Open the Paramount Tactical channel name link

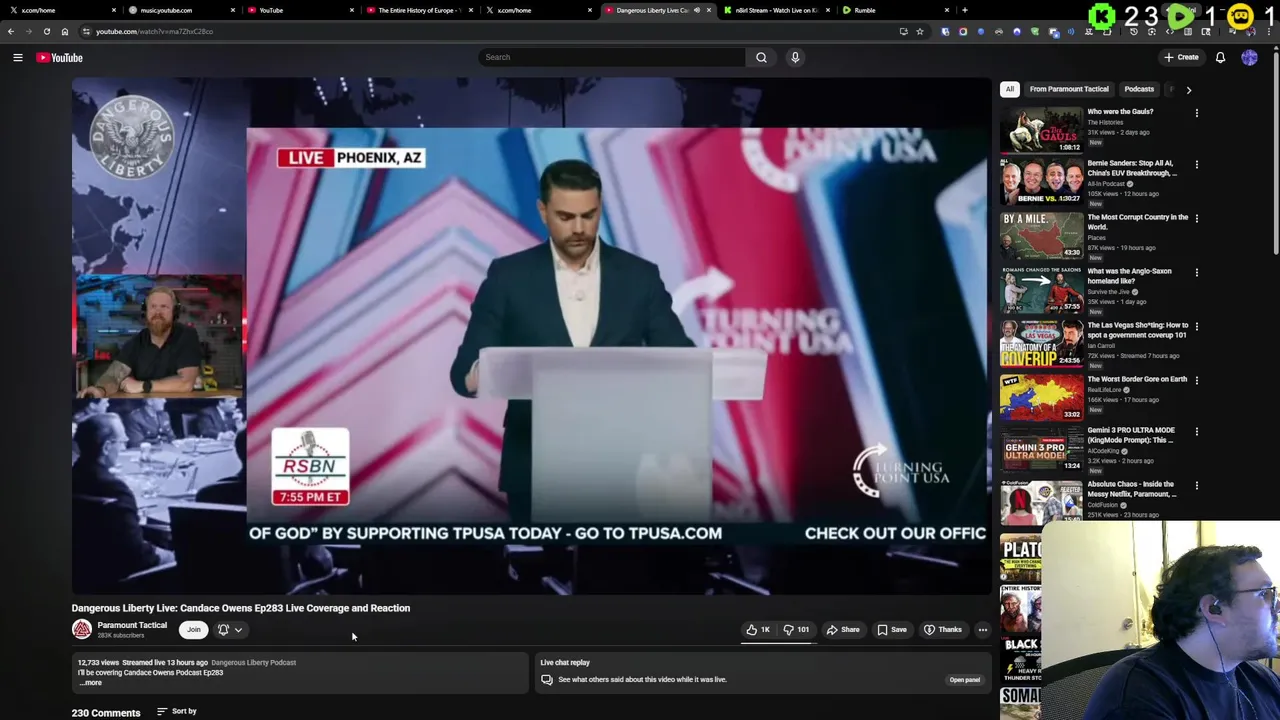(132, 625)
